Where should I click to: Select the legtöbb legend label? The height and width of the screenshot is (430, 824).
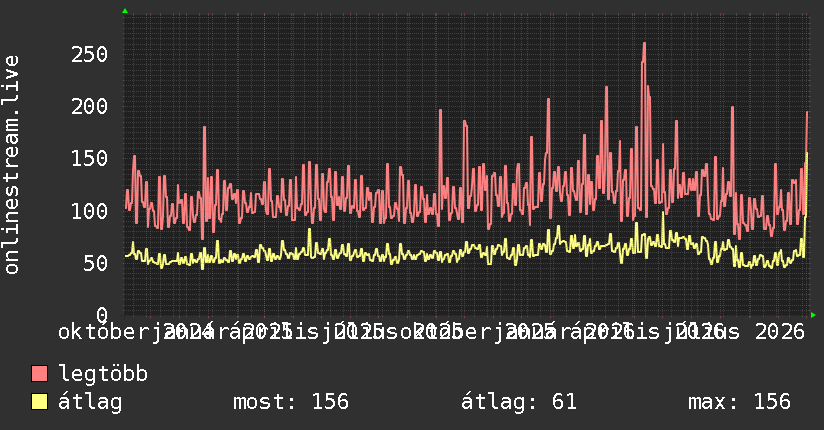tap(103, 374)
